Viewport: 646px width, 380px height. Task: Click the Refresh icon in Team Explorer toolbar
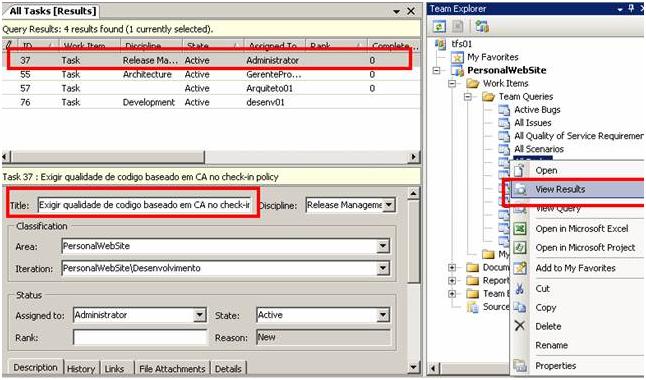(439, 27)
